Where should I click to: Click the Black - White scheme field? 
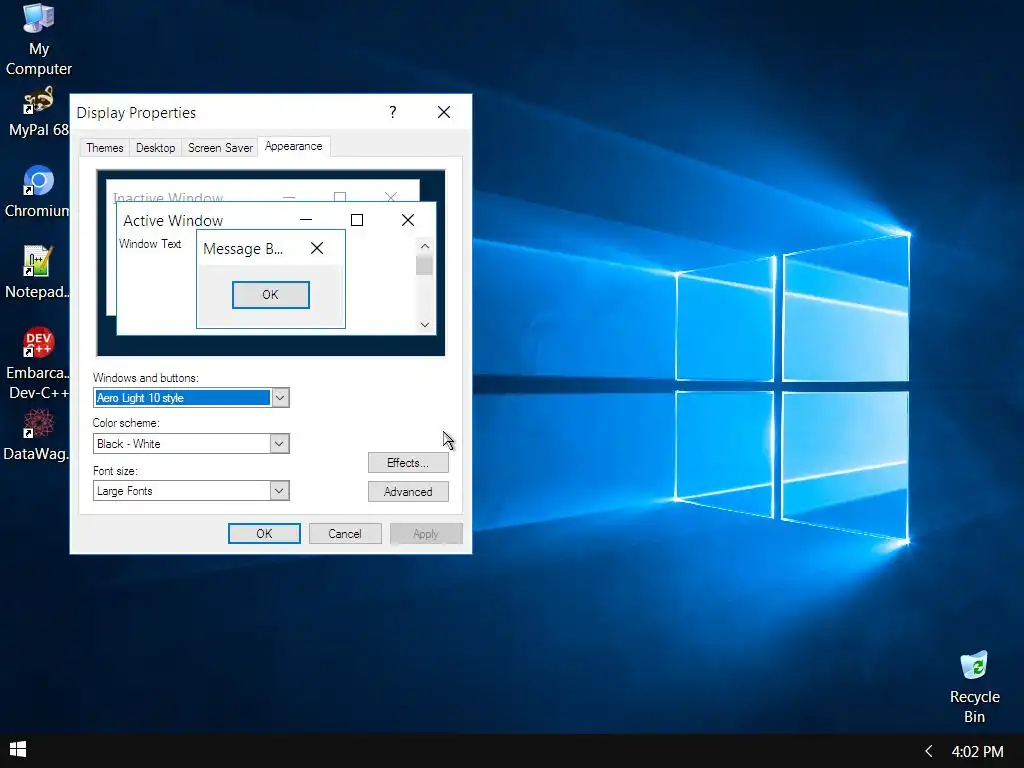(x=182, y=444)
